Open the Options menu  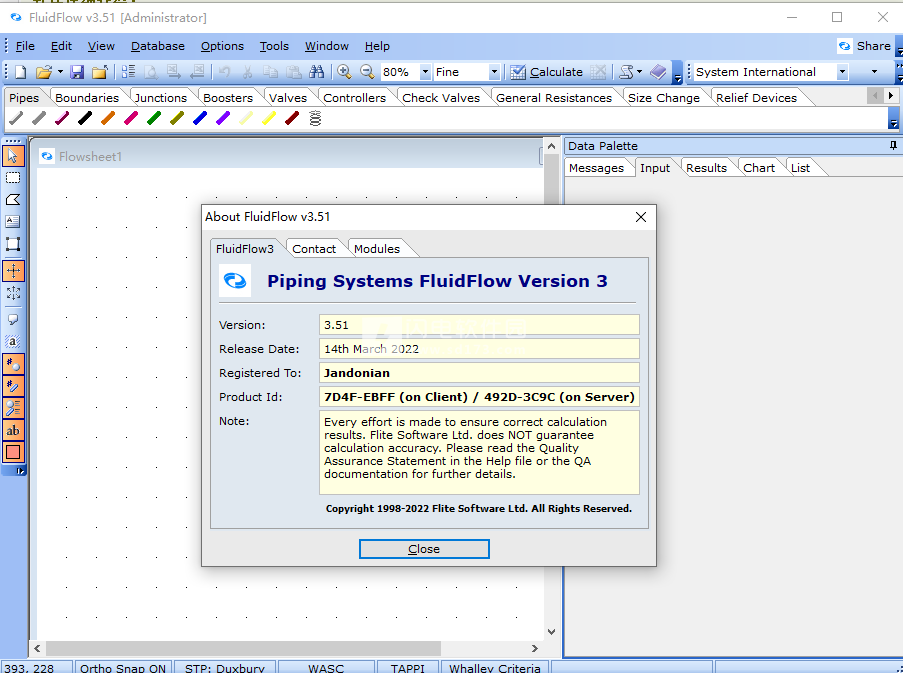(222, 46)
